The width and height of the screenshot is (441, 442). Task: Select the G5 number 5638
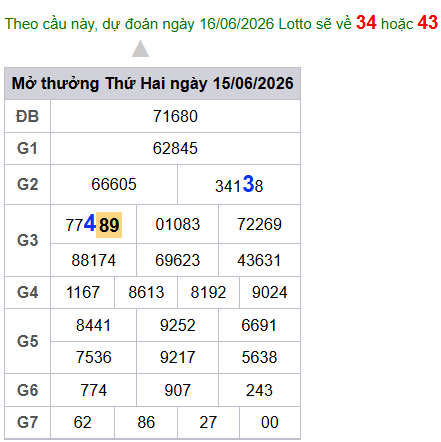[x=259, y=357]
